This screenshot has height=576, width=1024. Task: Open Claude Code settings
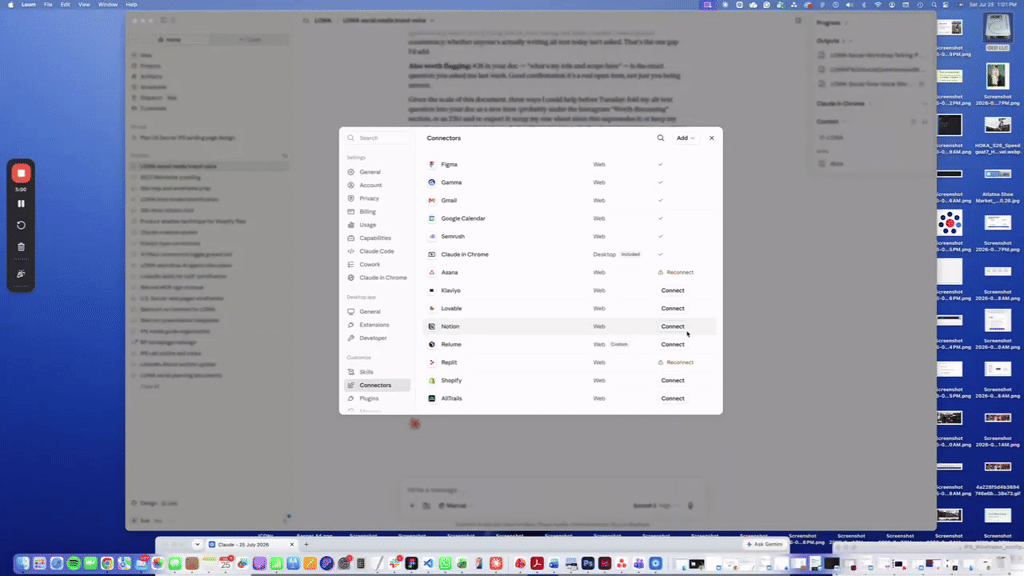point(376,251)
